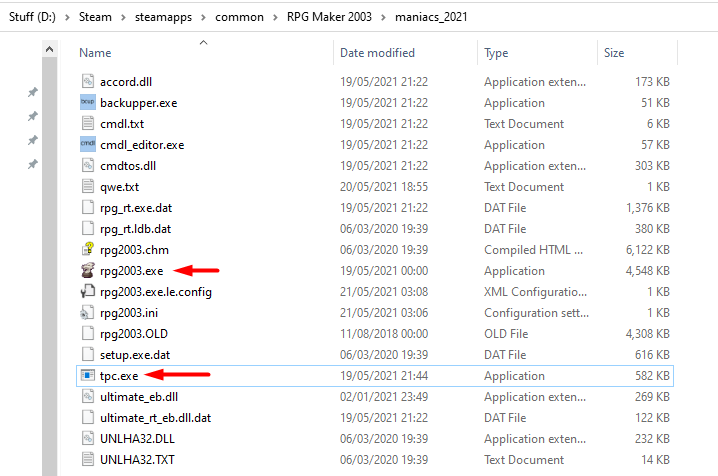718x476 pixels.
Task: Select the ultimate_rt_eb.dll.dat file name
Action: coord(156,418)
